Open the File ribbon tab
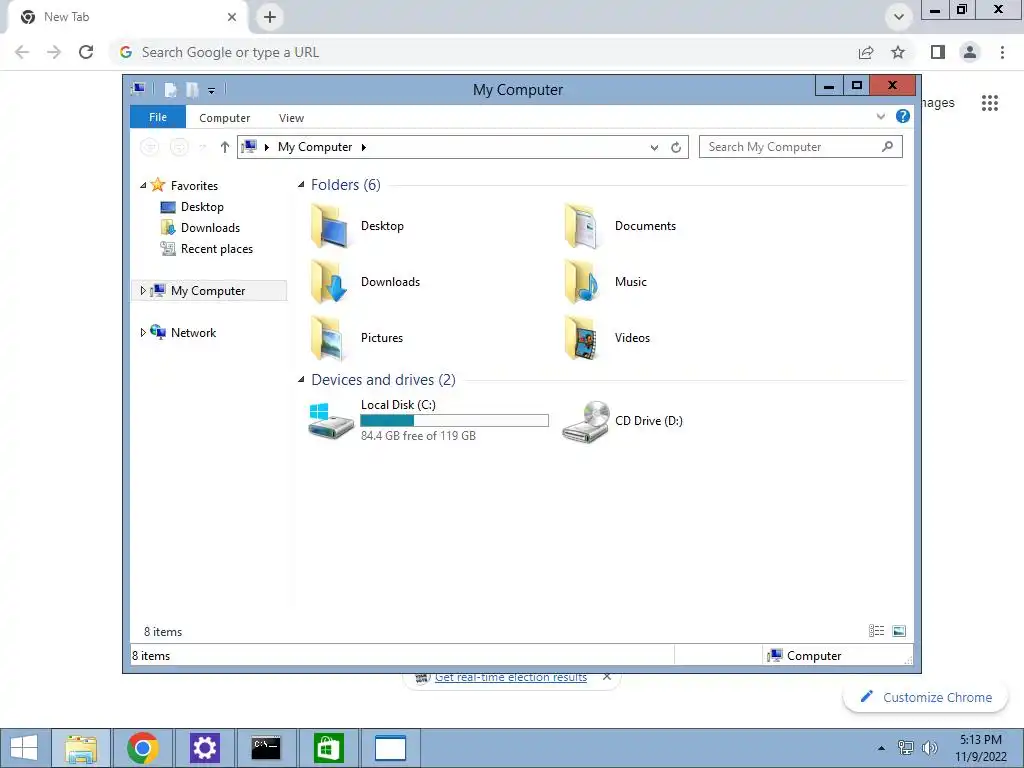This screenshot has height=768, width=1024. pyautogui.click(x=158, y=117)
